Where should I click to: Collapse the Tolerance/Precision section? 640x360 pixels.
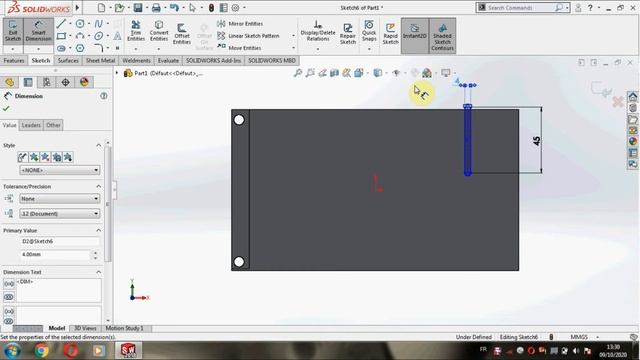click(98, 187)
